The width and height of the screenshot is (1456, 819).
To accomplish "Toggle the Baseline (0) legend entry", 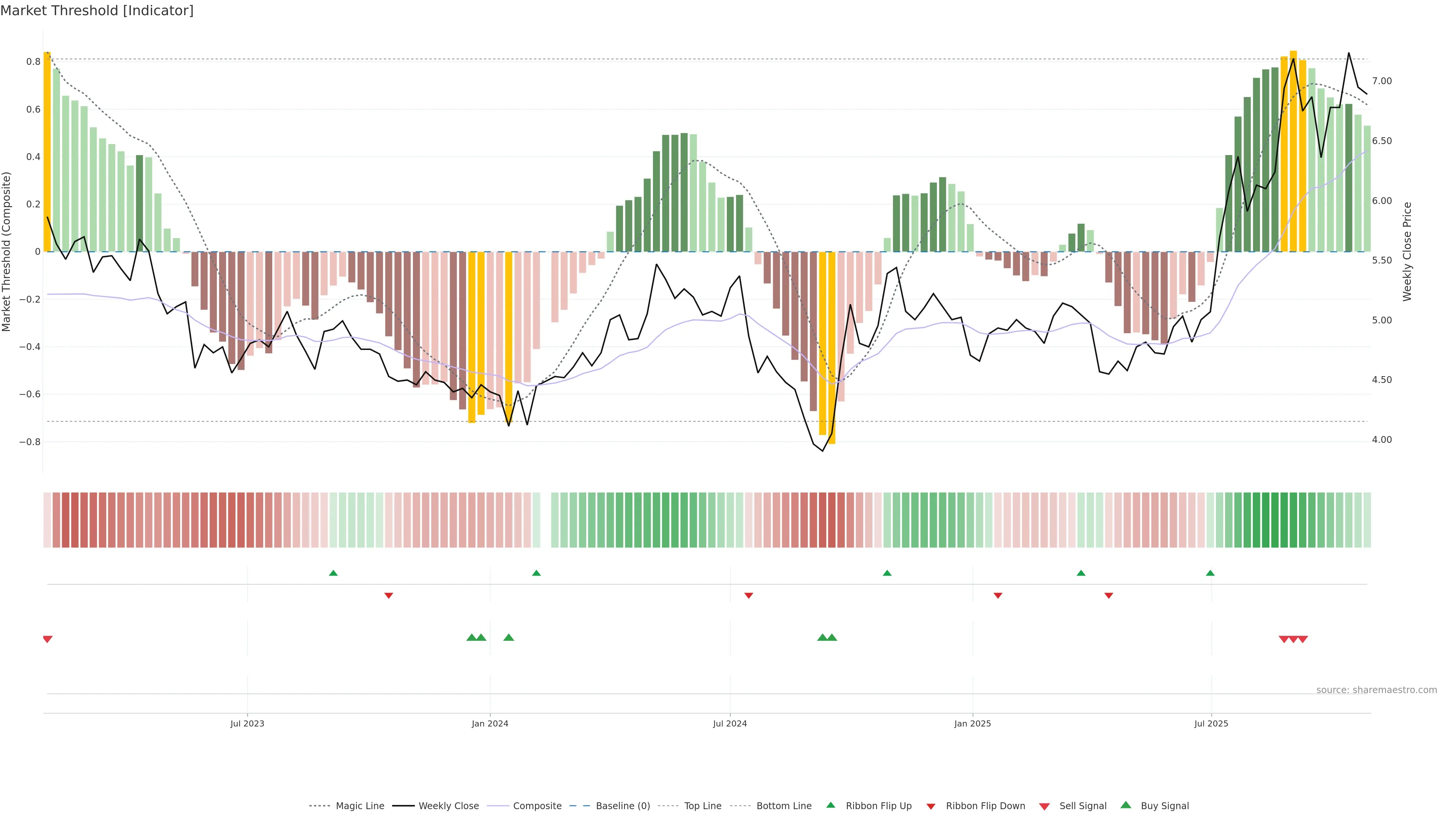I will (x=623, y=806).
